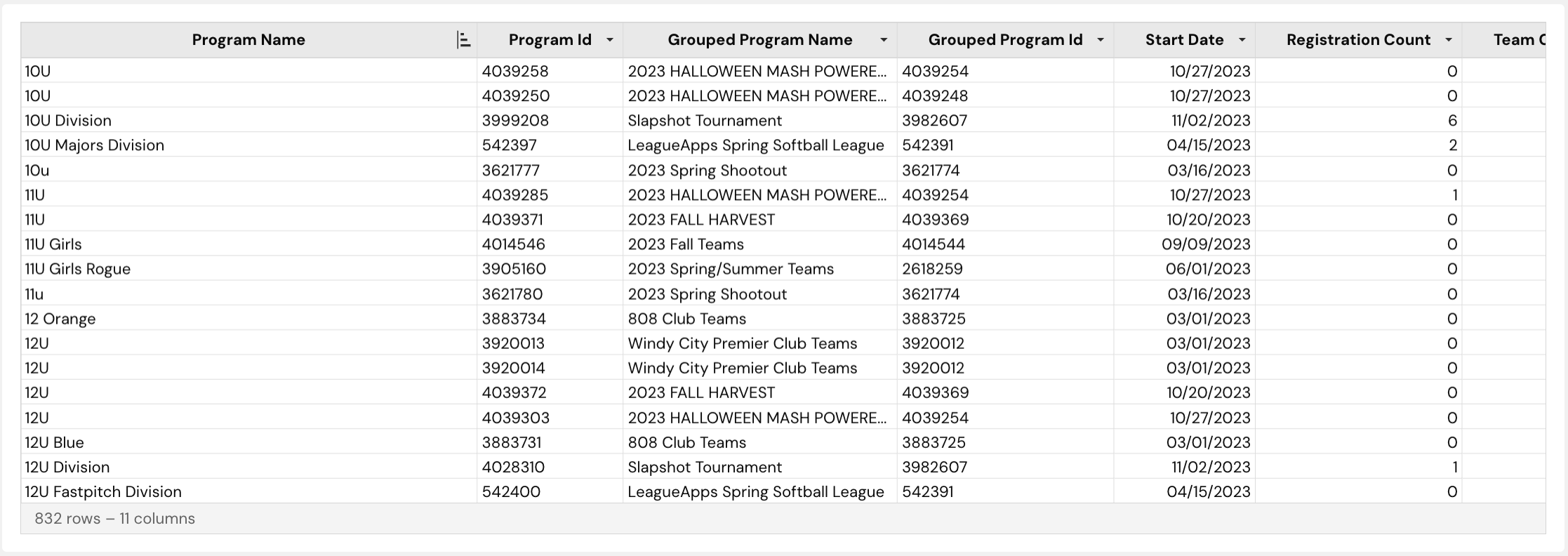Click the 832 rows – 11 columns status text
Viewport: 1568px width, 556px height.
(x=114, y=519)
